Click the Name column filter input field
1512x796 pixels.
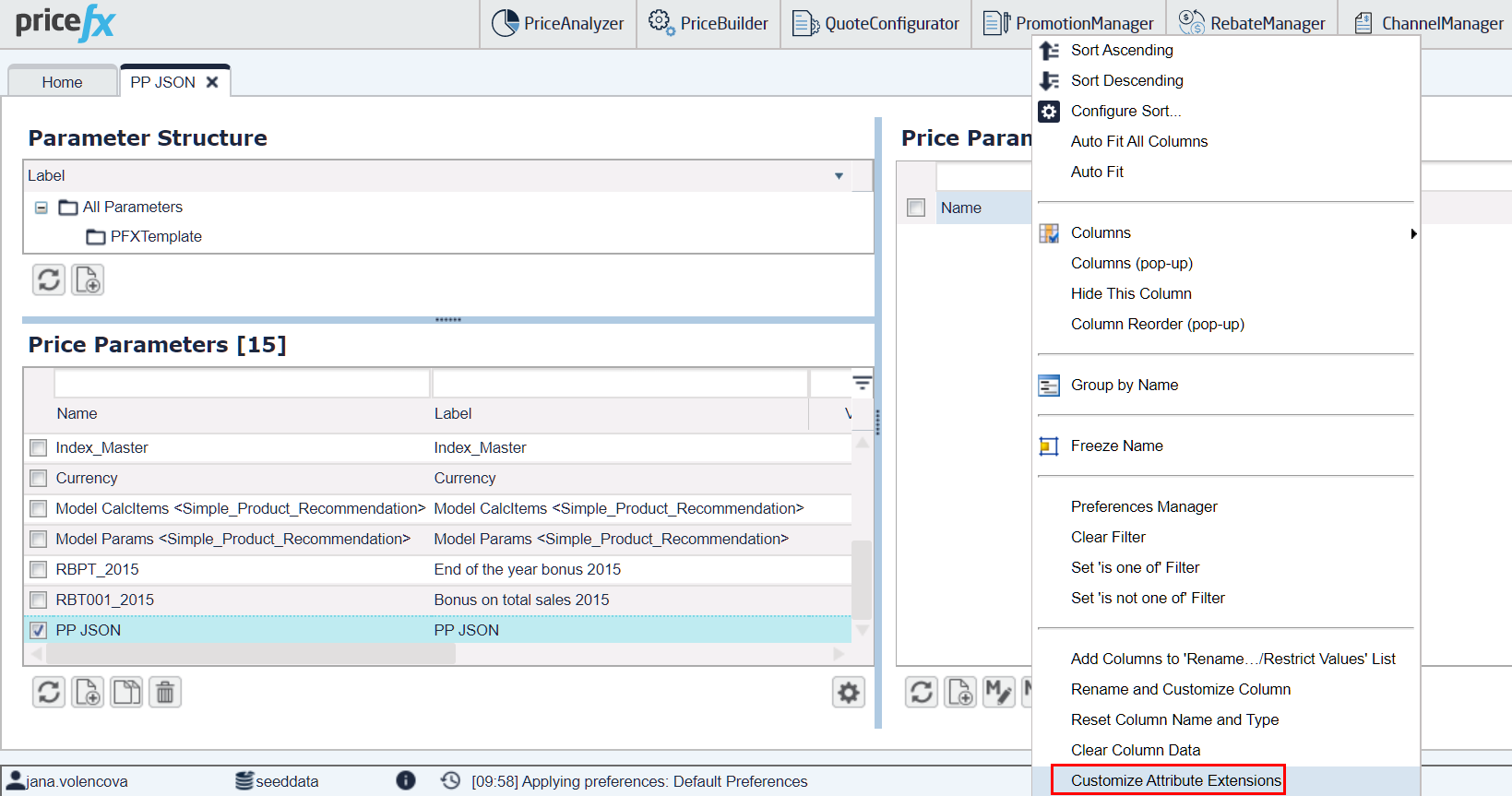(242, 383)
